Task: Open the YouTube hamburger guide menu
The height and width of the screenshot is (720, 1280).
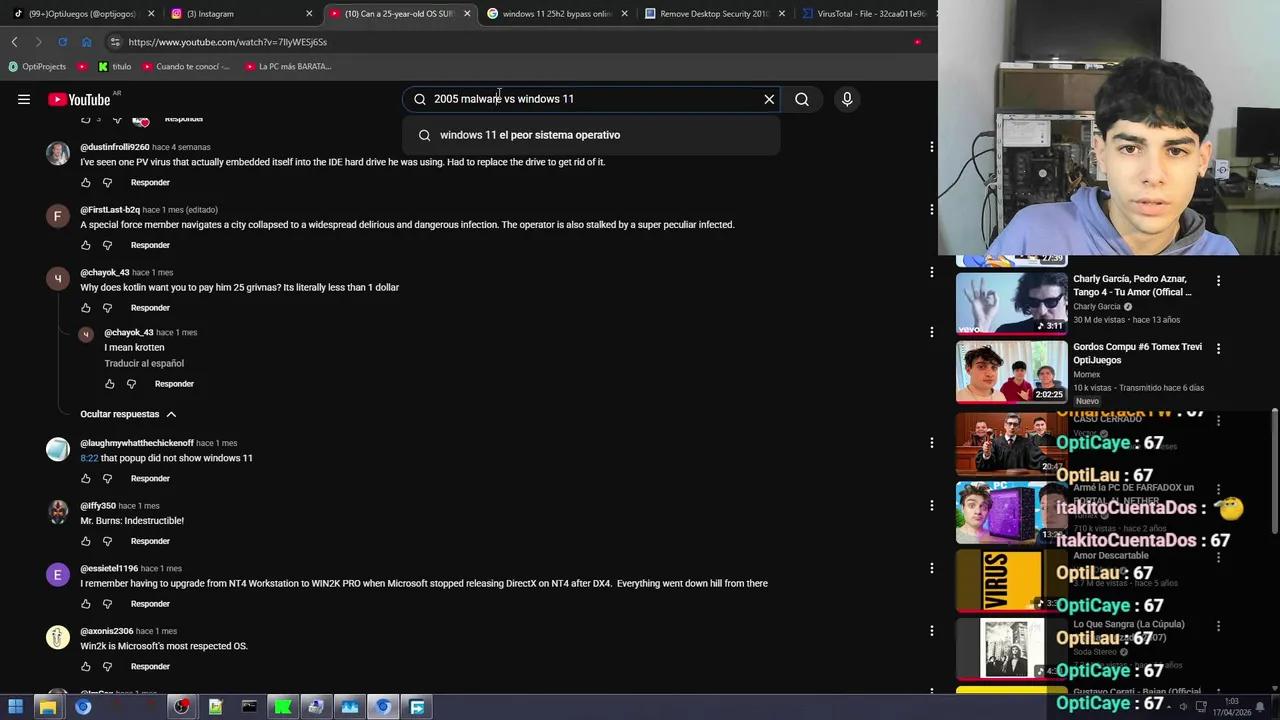Action: [24, 99]
